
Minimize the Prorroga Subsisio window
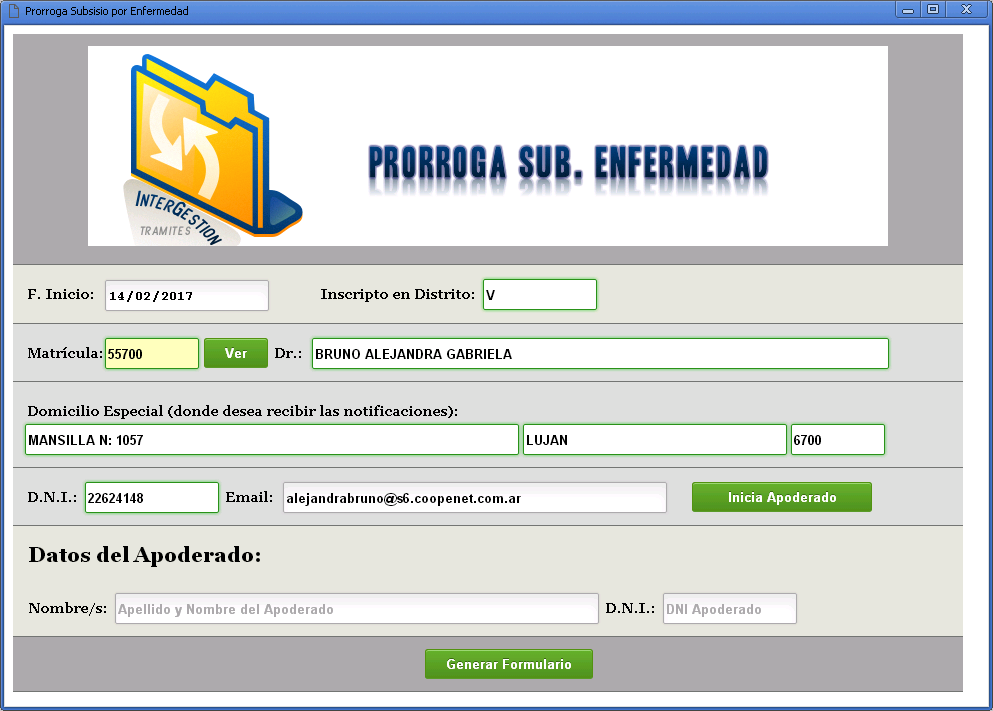pyautogui.click(x=908, y=10)
